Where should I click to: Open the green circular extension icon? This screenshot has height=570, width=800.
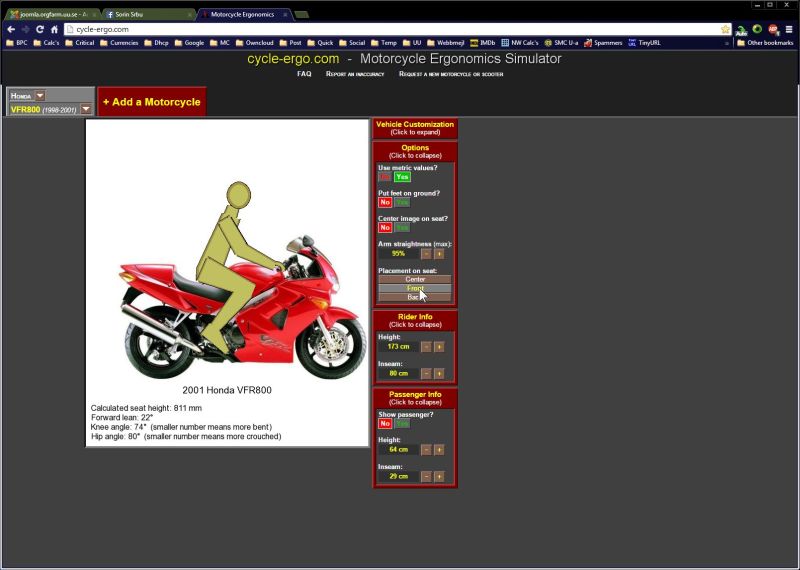(757, 29)
